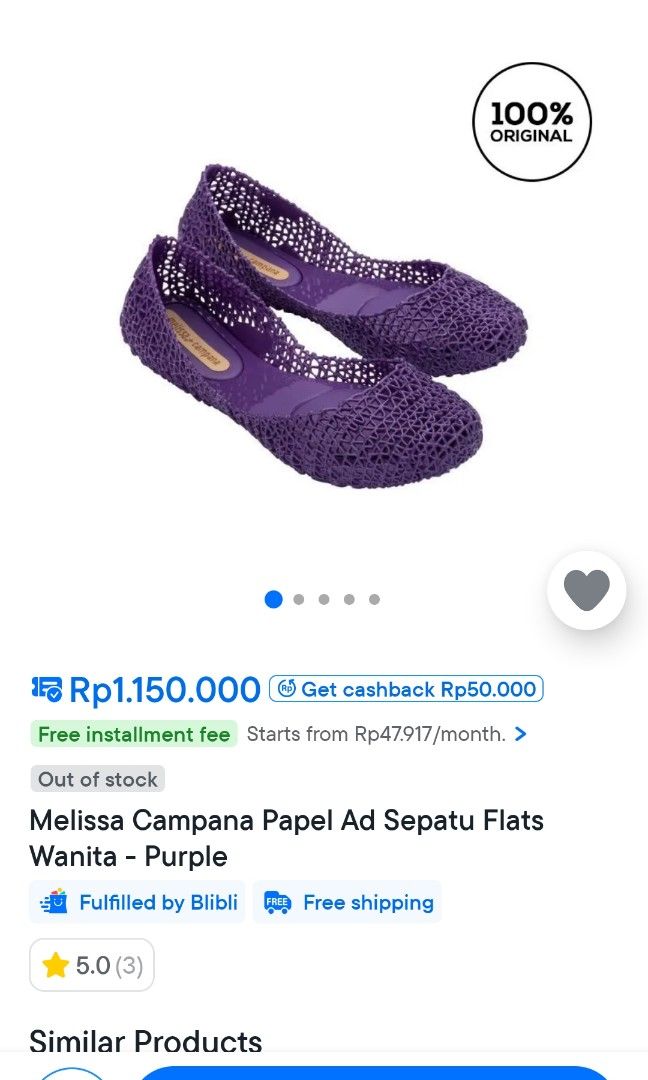The image size is (648, 1080).
Task: Click the 100% Original badge
Action: tap(531, 121)
